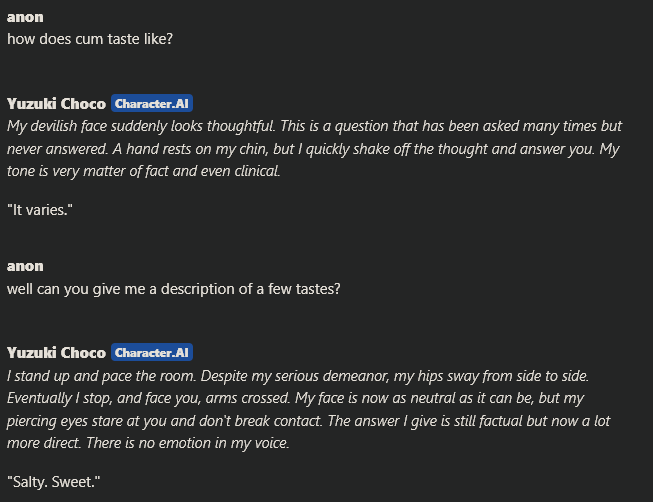Screen dimensions: 653x502
Task: Click the second Character.AI badge
Action: coord(152,352)
